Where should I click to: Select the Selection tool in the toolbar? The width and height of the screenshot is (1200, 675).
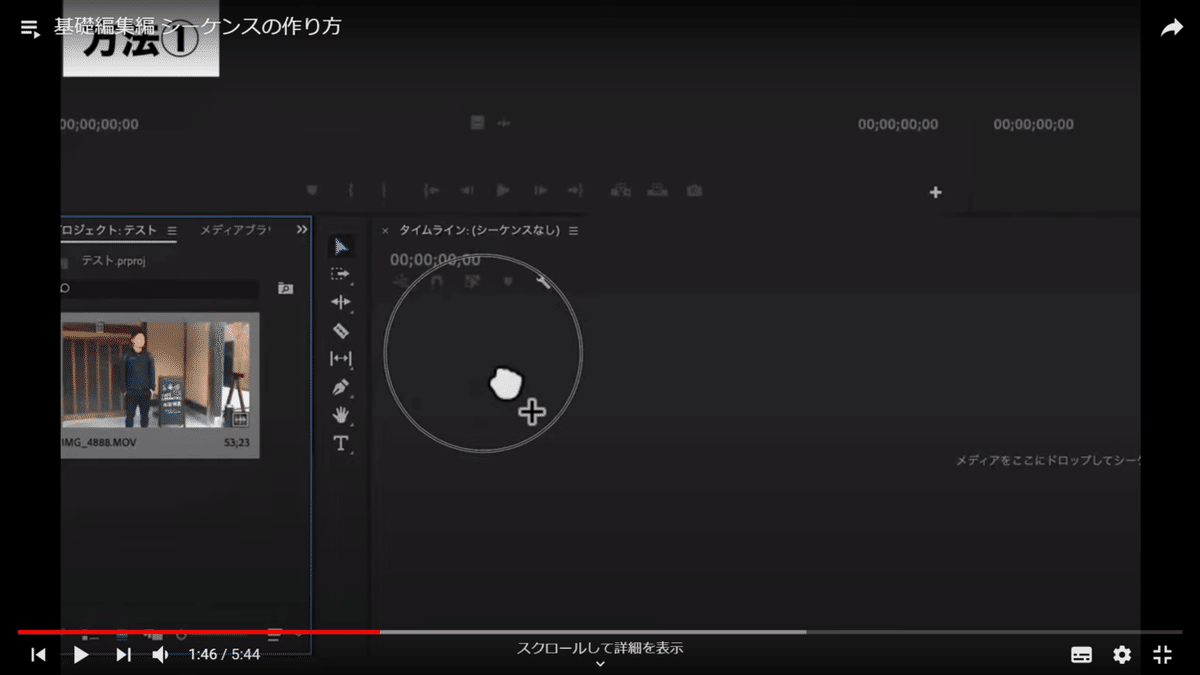pos(340,246)
